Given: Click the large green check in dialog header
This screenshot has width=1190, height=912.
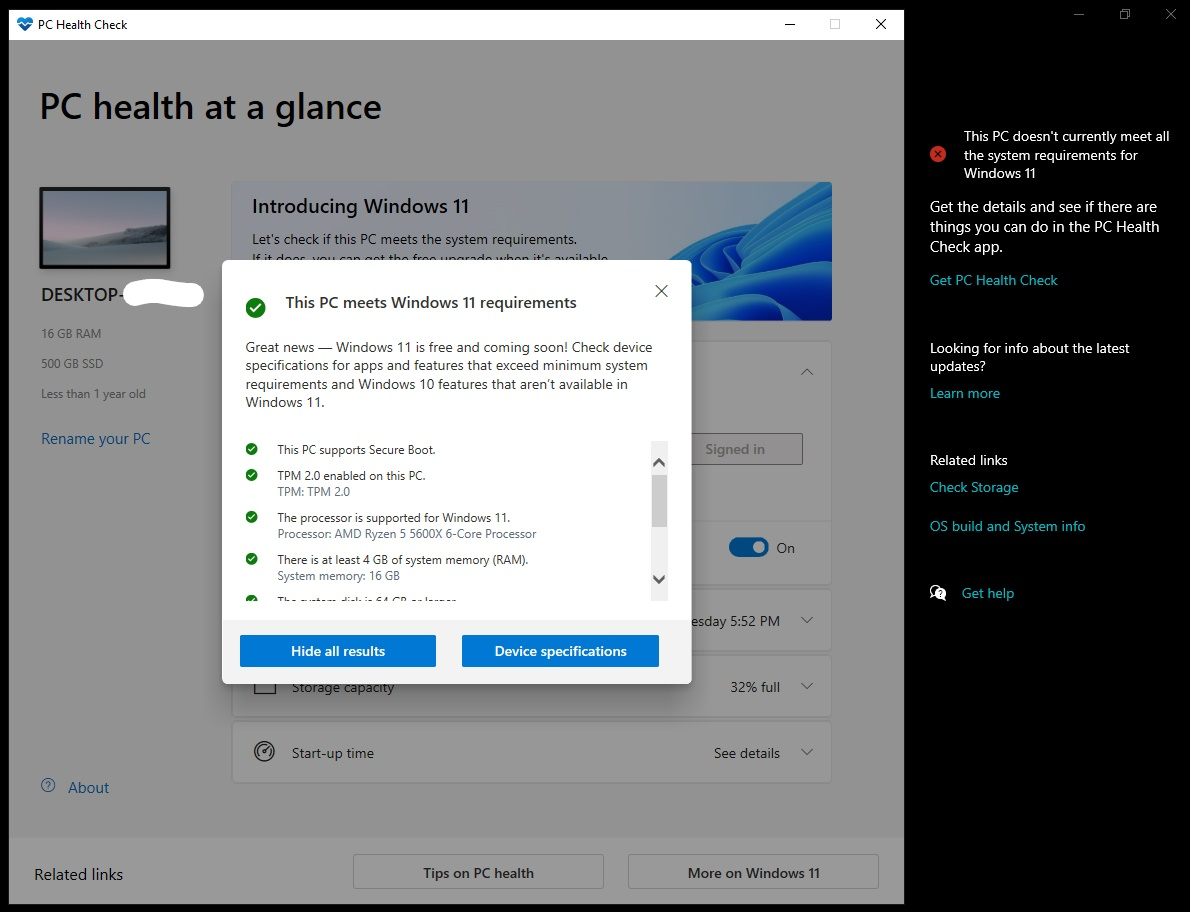Looking at the screenshot, I should tap(256, 307).
